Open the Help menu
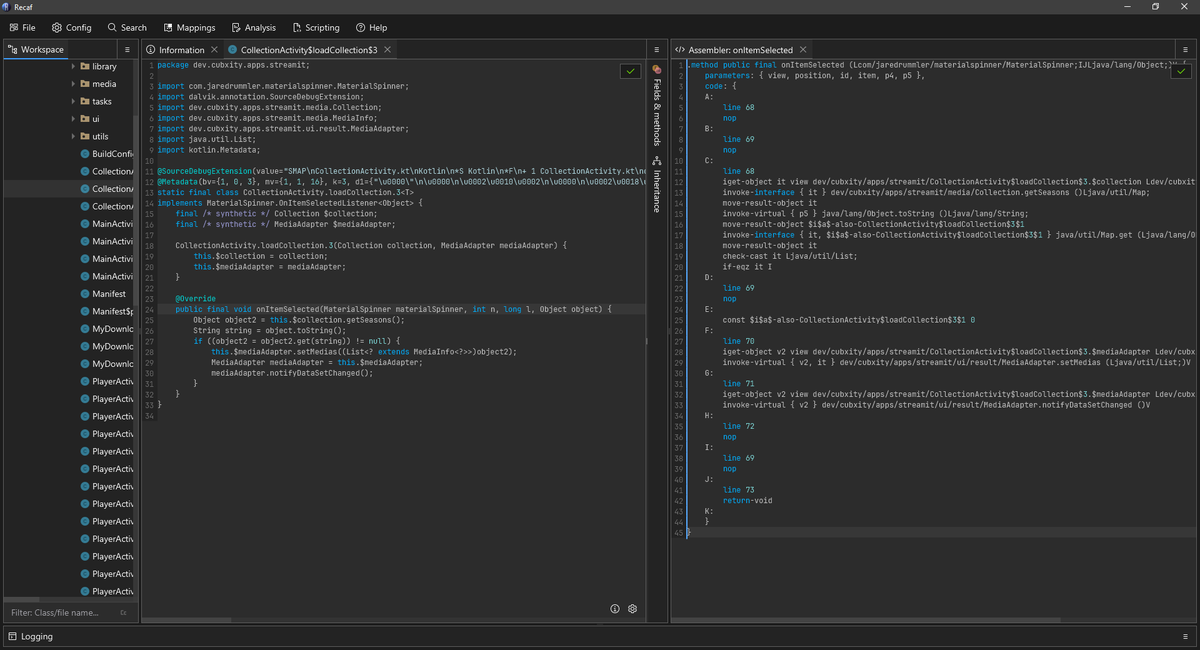Screen dimensions: 1200x650 [x=371, y=28]
